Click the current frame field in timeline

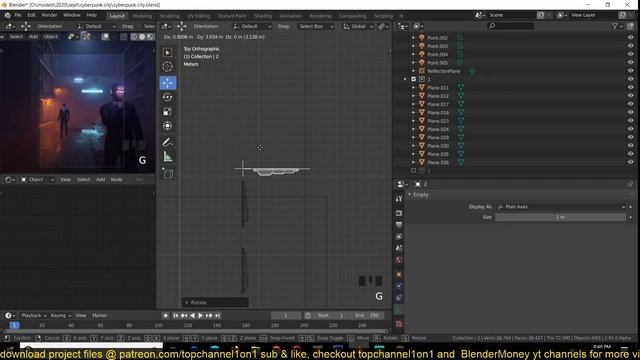click(286, 316)
